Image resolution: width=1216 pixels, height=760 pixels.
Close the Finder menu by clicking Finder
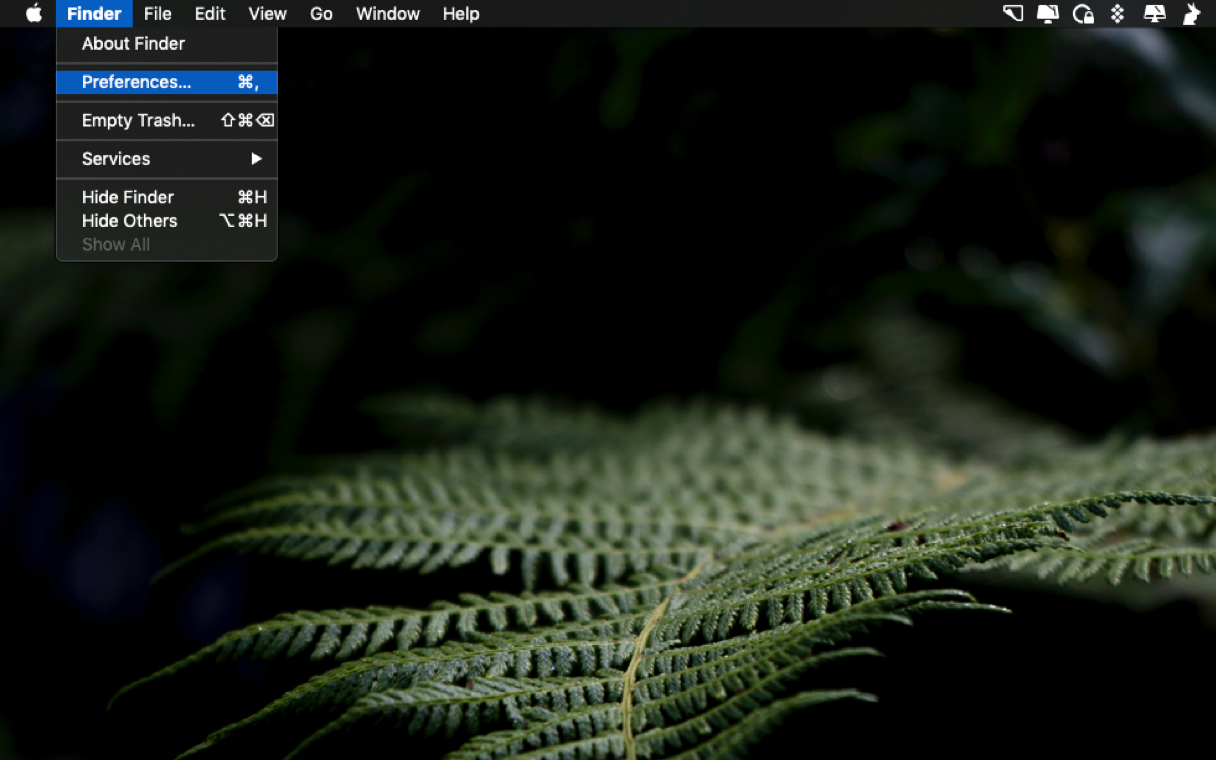(94, 14)
